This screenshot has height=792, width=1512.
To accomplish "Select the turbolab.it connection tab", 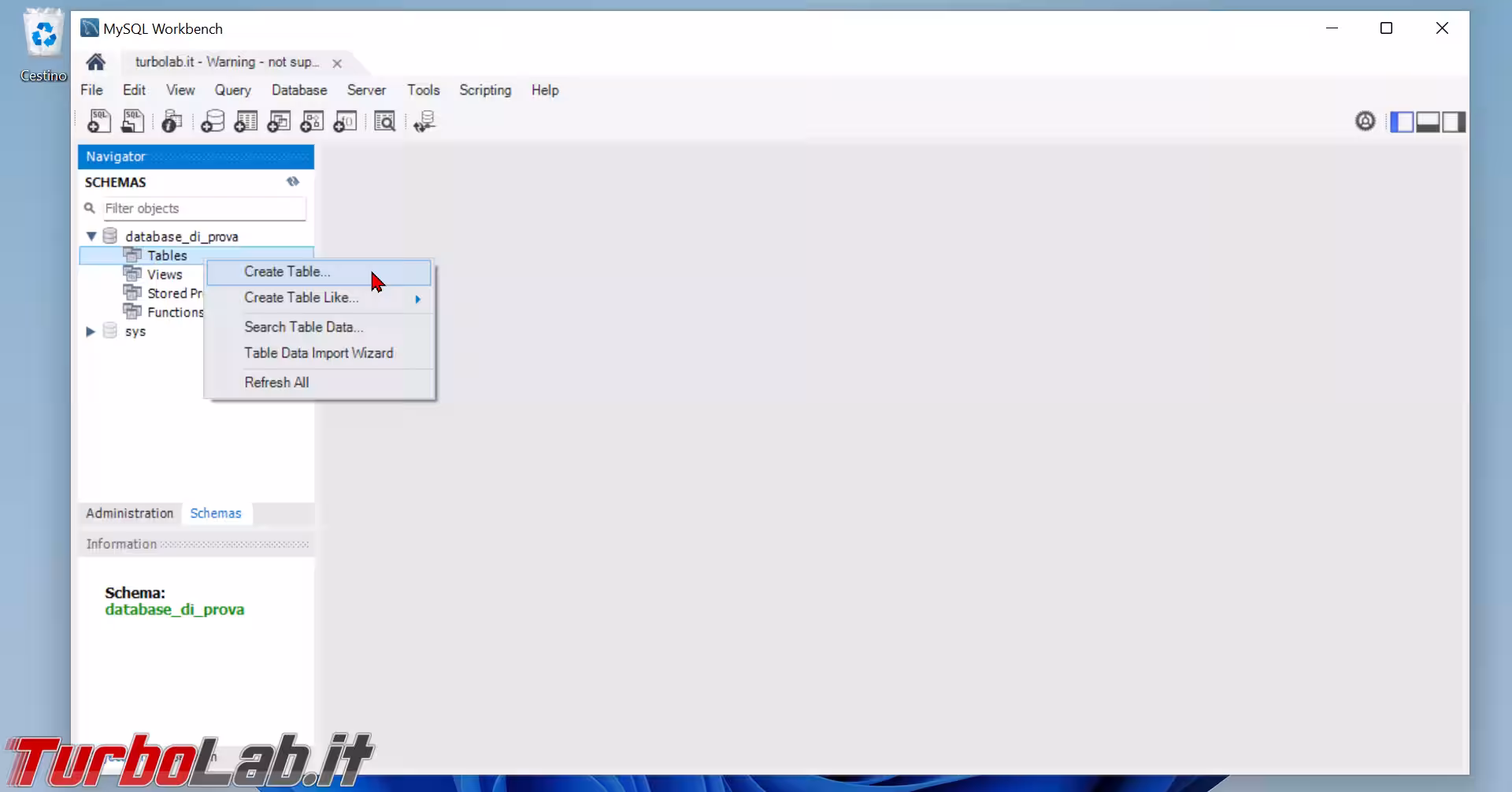I will tap(227, 62).
